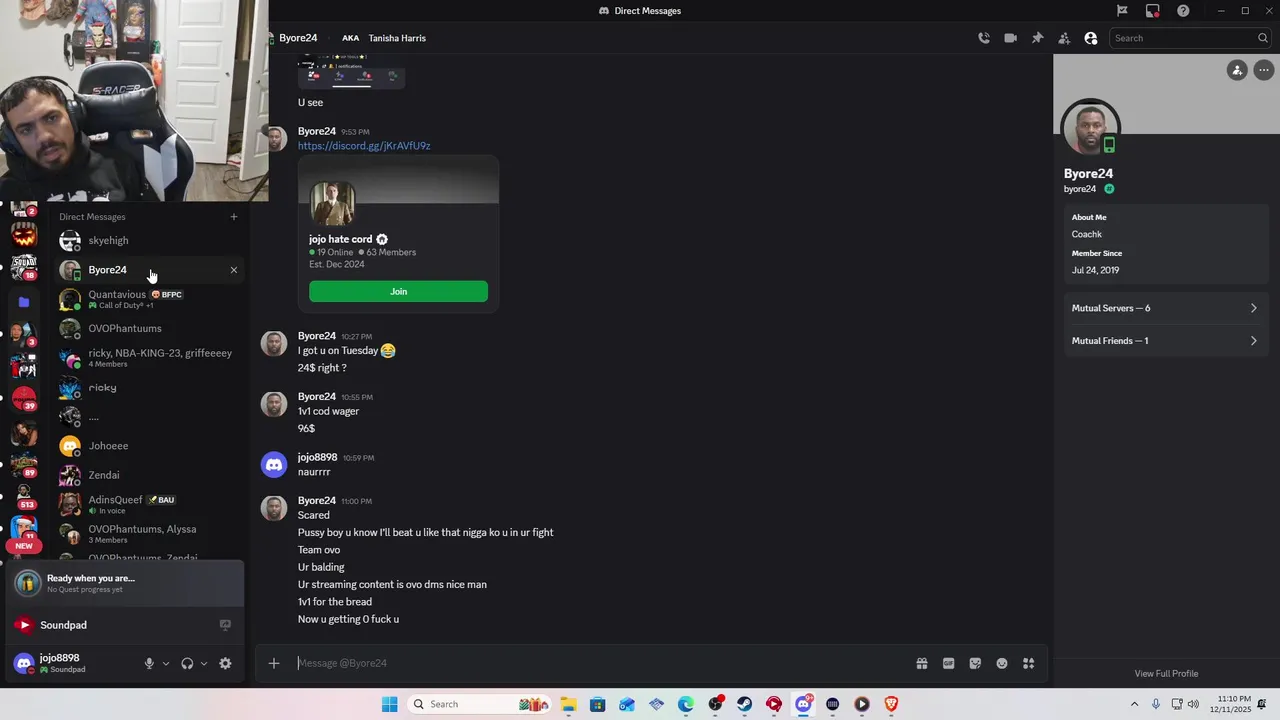Open File Explorer from taskbar

(568, 704)
